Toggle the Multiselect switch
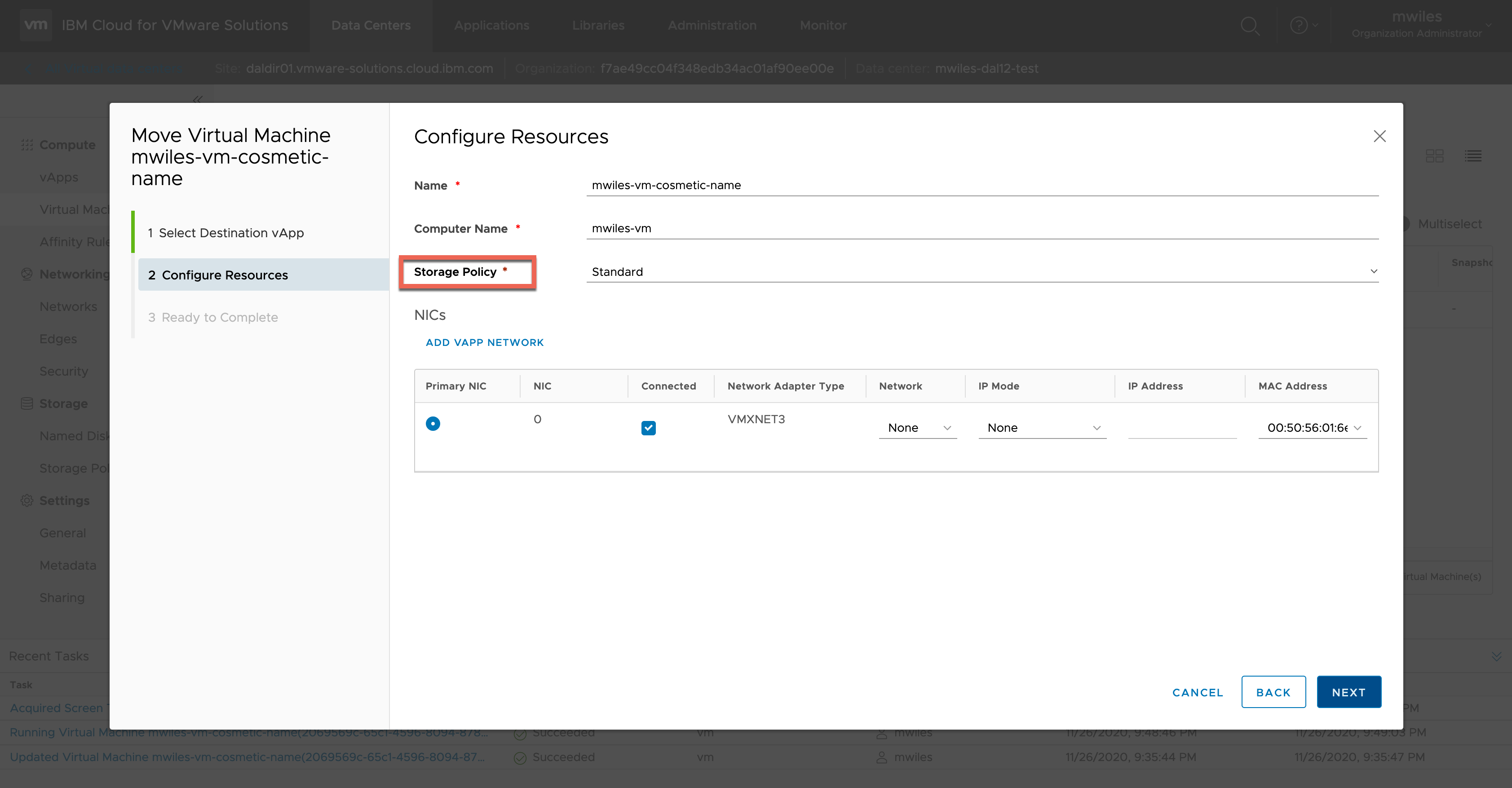1512x788 pixels. [1405, 224]
